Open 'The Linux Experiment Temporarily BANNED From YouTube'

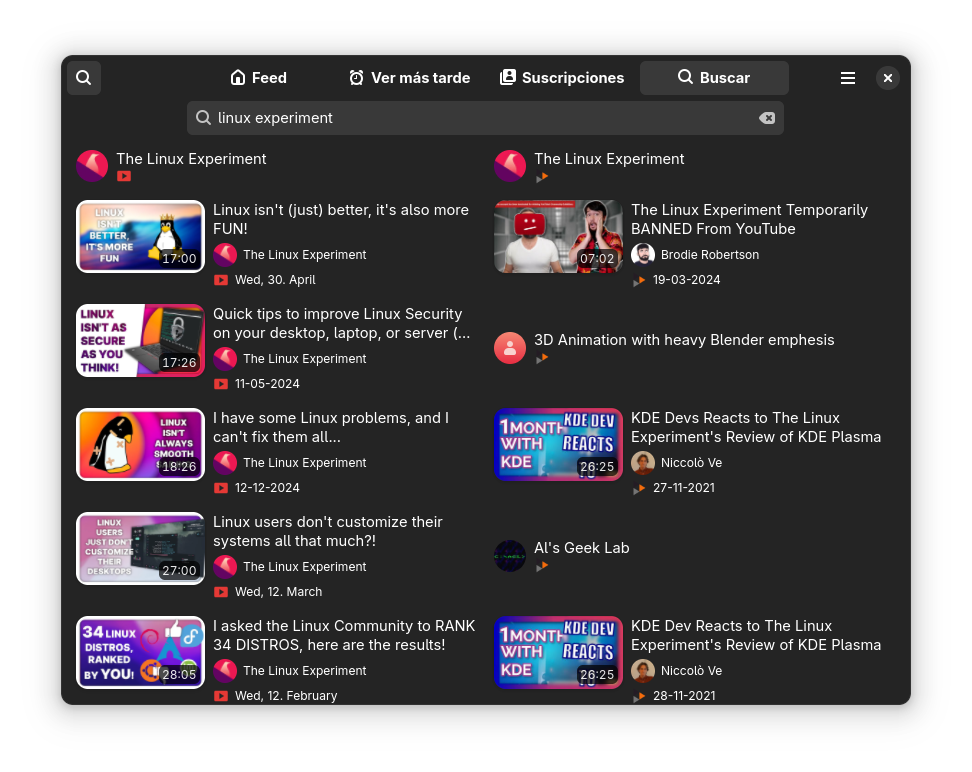(749, 219)
